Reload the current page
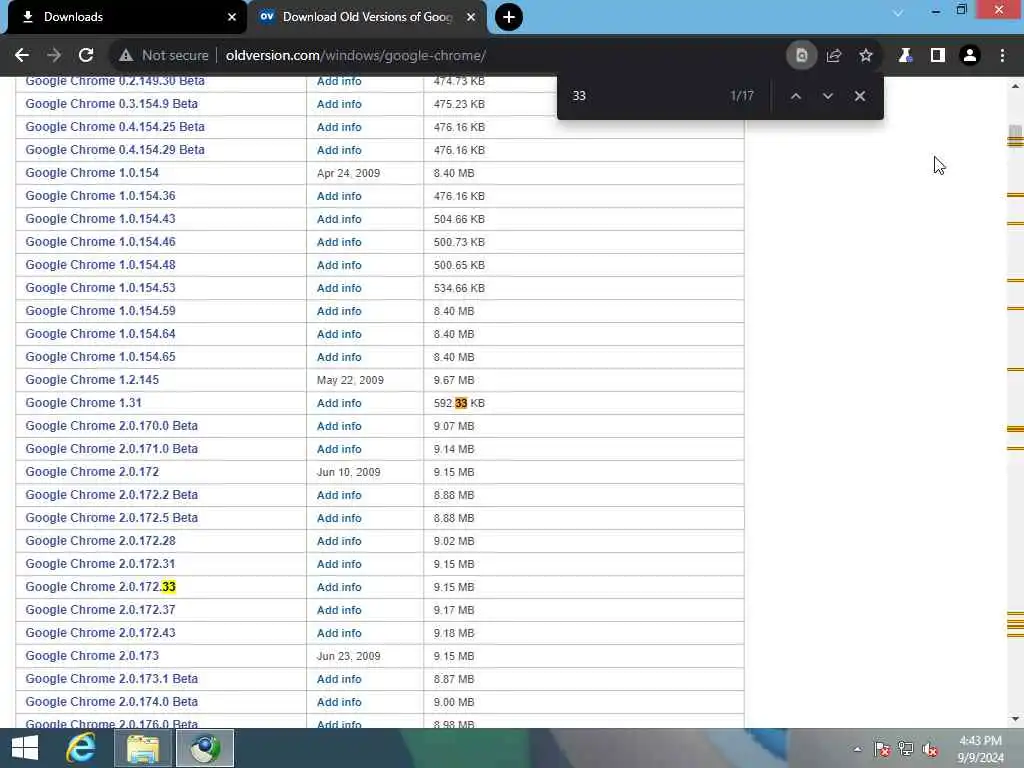1024x768 pixels. pos(86,56)
